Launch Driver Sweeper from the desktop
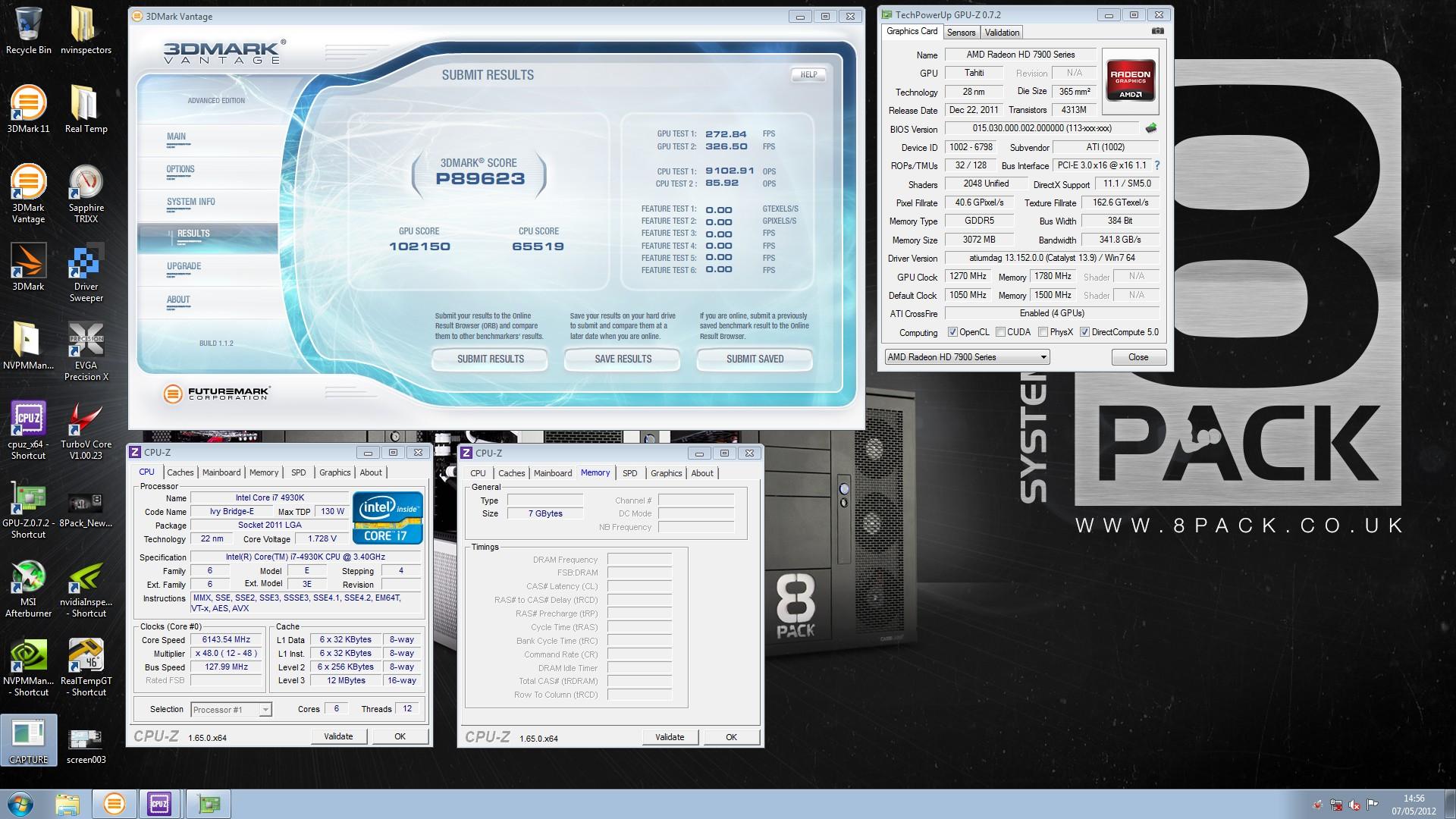The width and height of the screenshot is (1456, 819). click(86, 263)
